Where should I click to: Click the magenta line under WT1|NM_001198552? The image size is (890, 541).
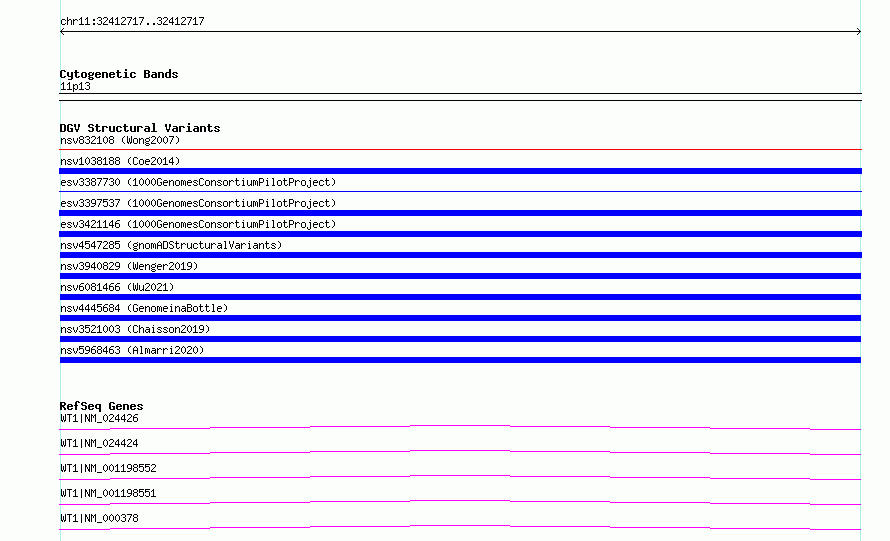[460, 476]
